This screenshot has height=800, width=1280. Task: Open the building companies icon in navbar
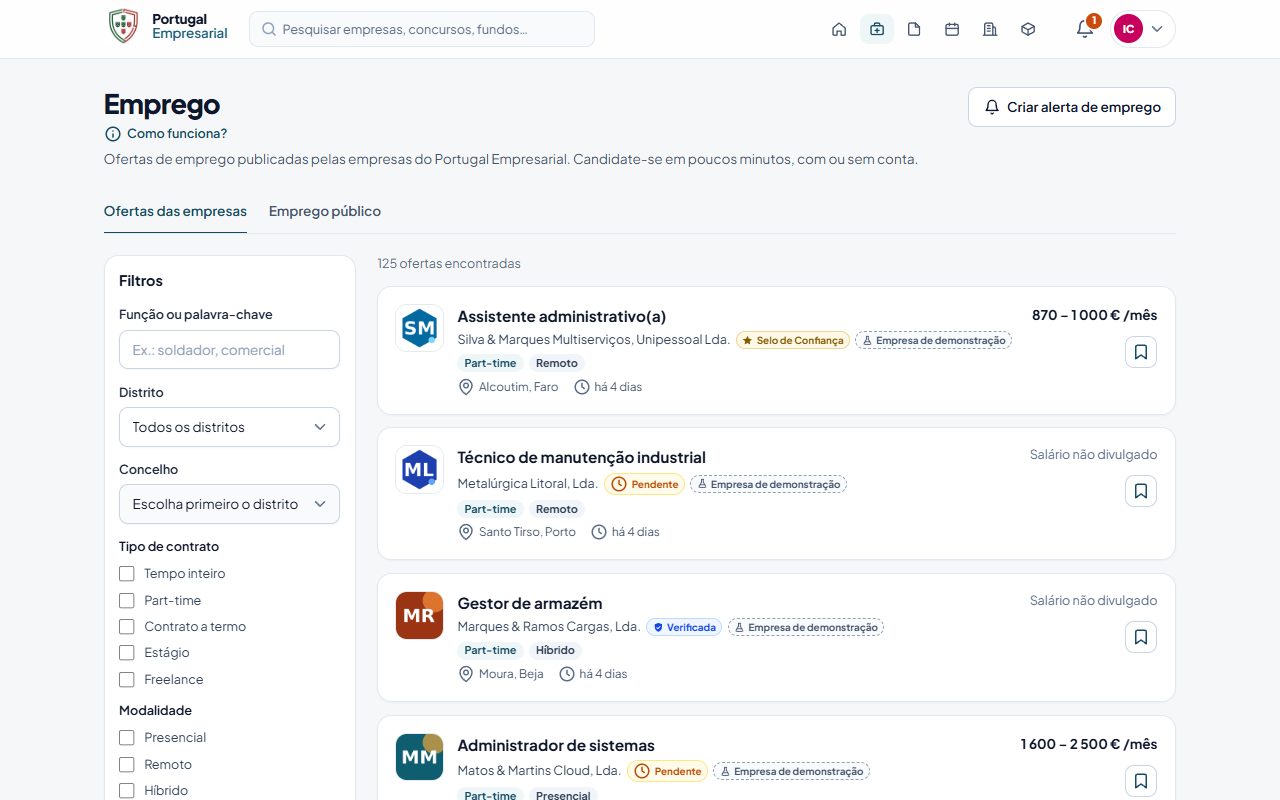tap(990, 29)
